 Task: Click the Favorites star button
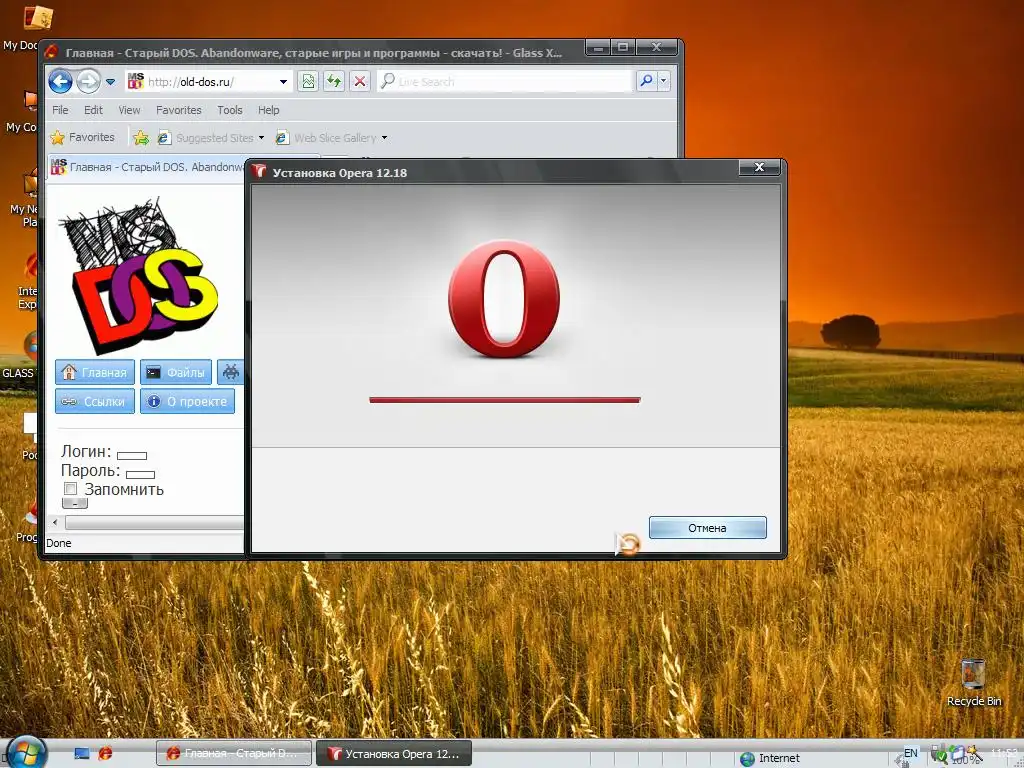[x=83, y=137]
